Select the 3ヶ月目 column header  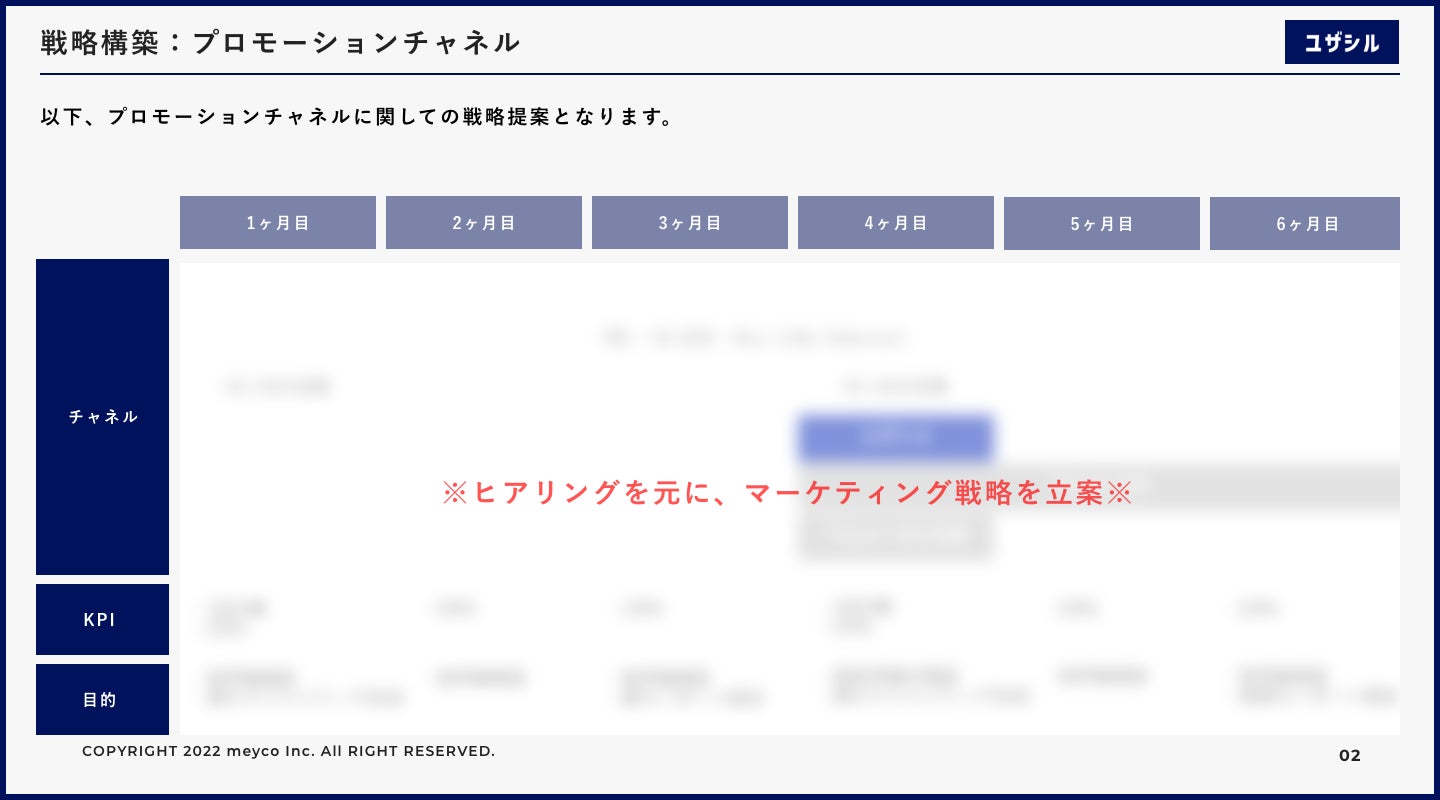click(x=690, y=223)
